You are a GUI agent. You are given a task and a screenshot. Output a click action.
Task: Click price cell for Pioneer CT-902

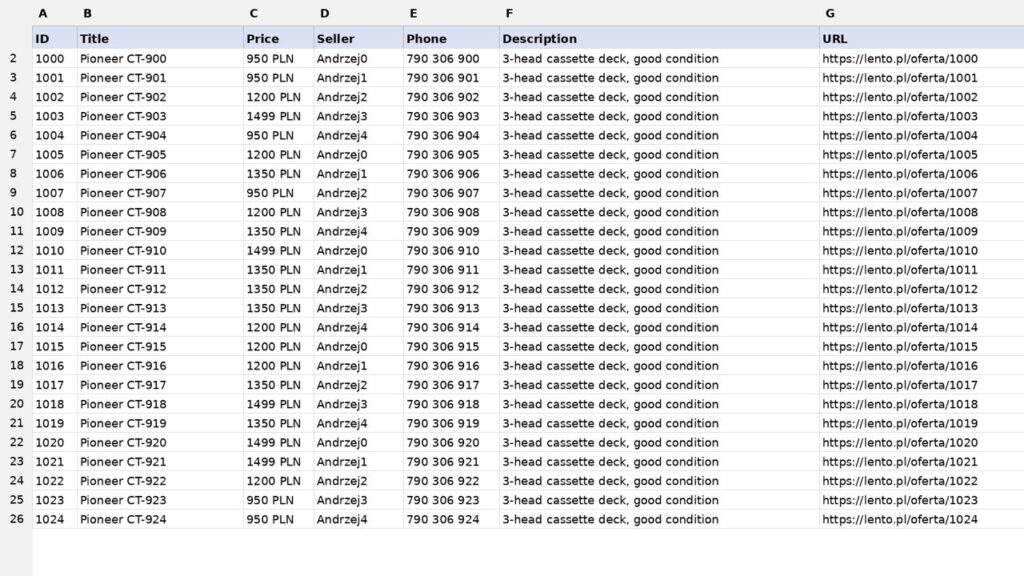point(279,97)
